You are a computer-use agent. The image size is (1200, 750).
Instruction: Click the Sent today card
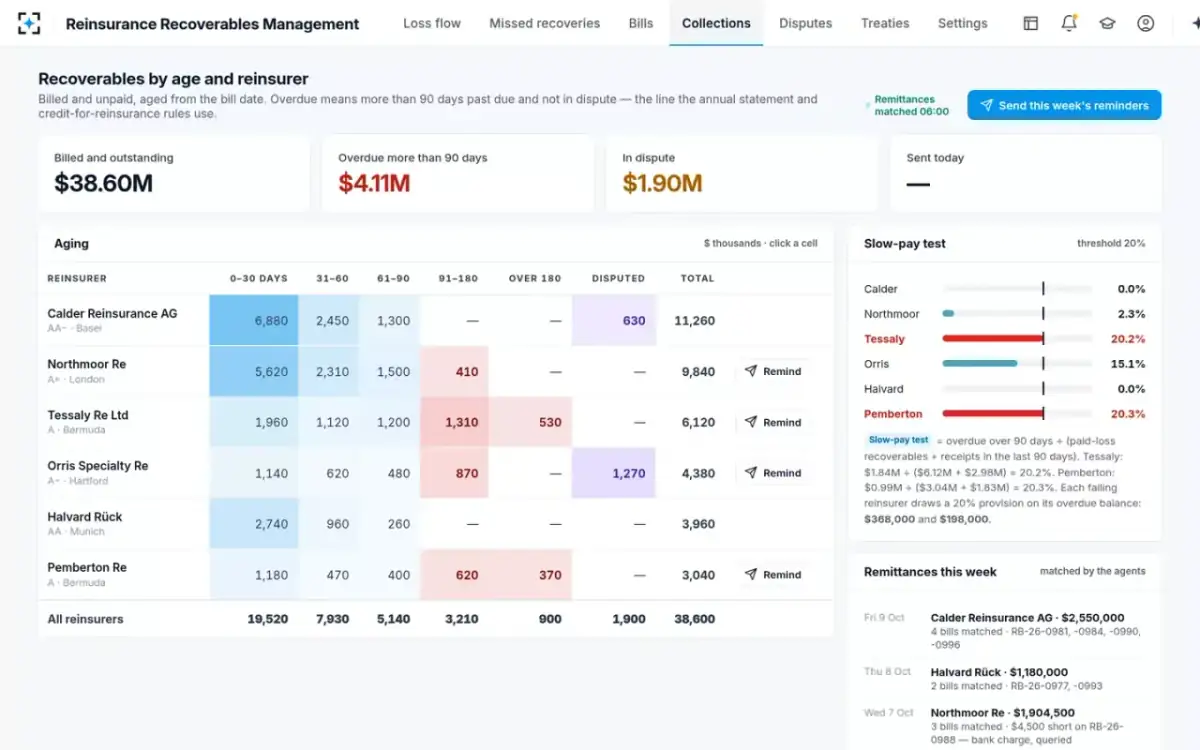pos(1026,174)
